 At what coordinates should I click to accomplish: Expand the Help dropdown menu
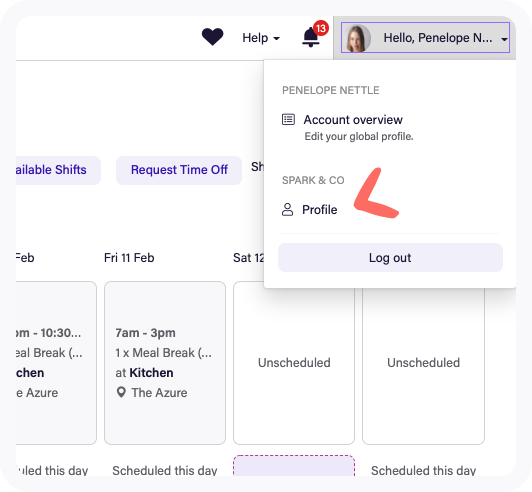pyautogui.click(x=261, y=38)
